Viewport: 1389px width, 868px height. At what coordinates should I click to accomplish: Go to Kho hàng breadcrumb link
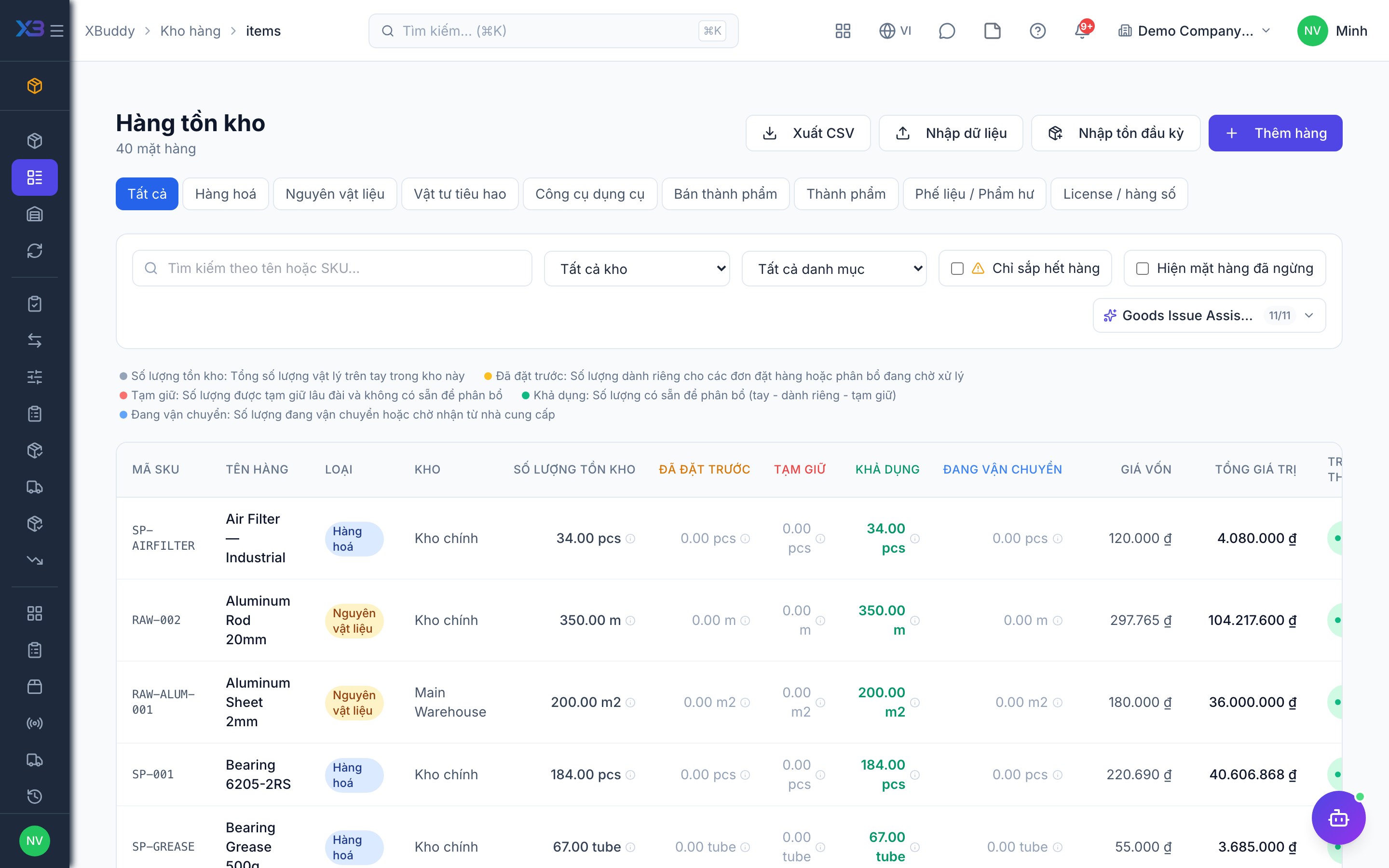190,31
